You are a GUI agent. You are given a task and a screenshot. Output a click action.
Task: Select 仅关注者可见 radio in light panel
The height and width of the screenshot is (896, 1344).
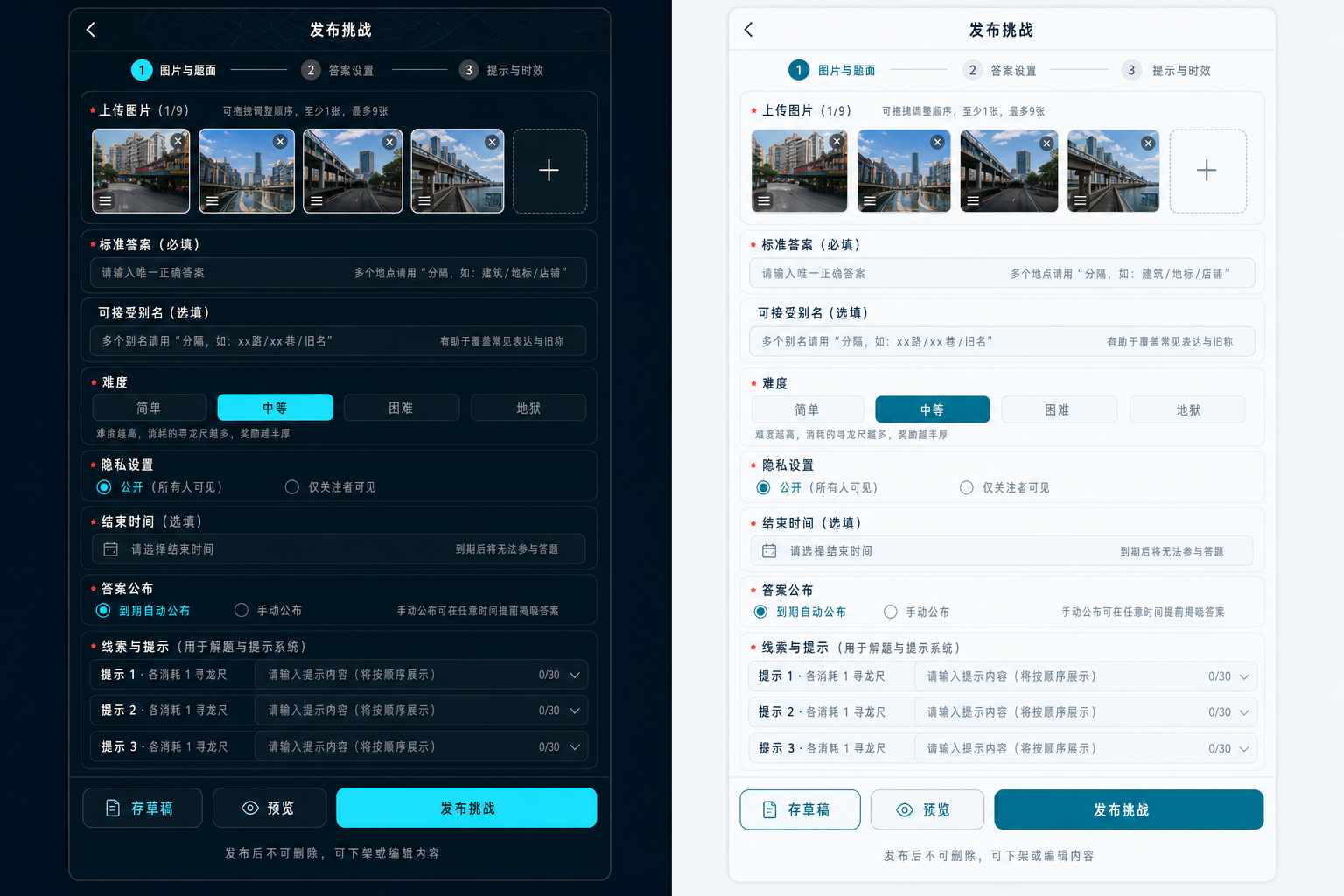(x=967, y=488)
